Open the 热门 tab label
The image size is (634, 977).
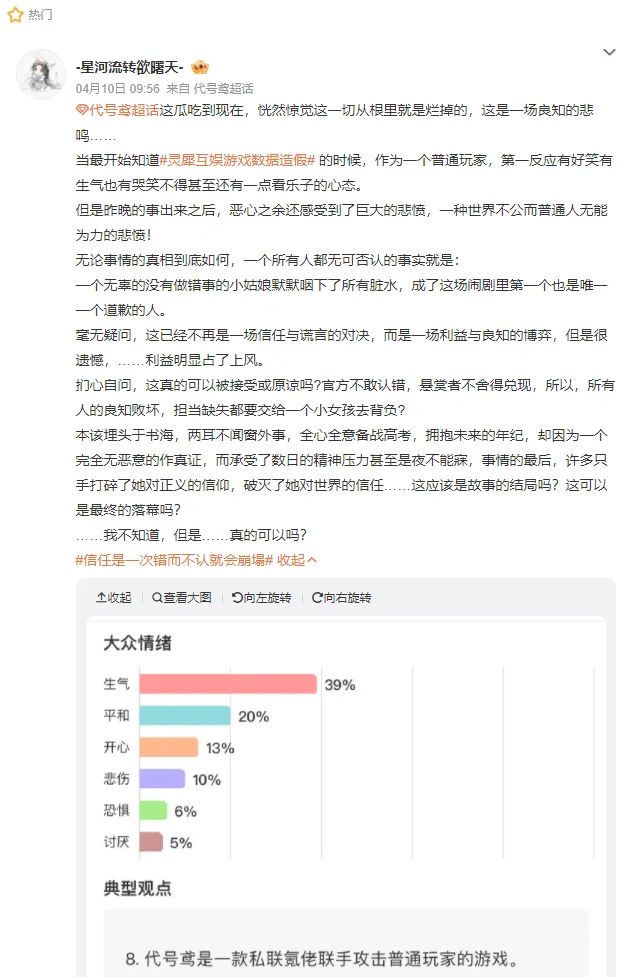(41, 15)
